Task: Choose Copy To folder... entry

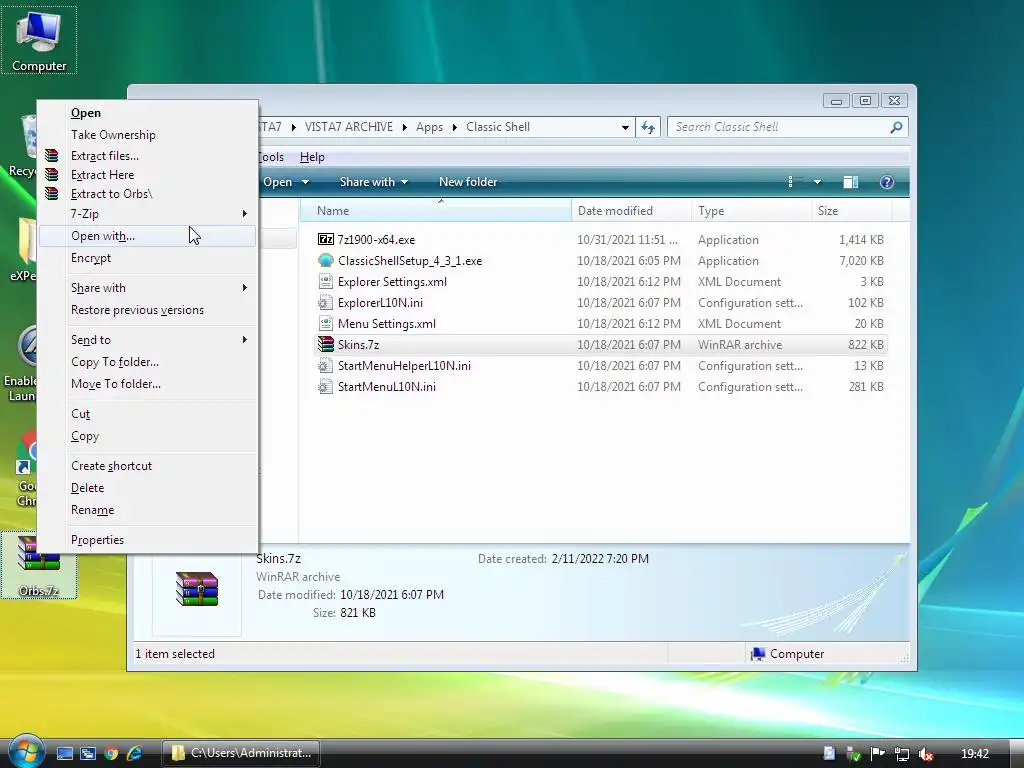Action: [x=147, y=362]
